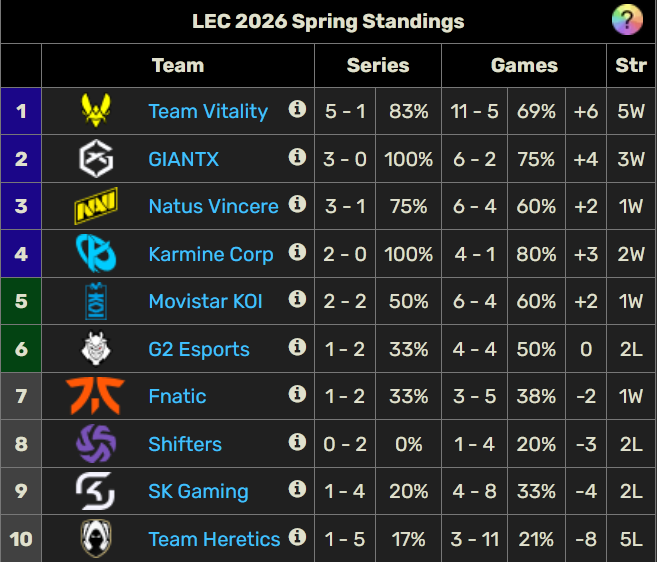
Task: Click the SK Gaming logo
Action: [x=96, y=491]
